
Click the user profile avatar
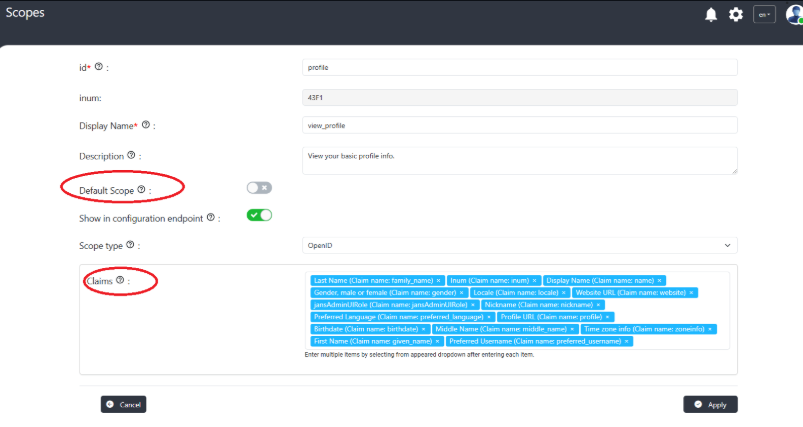[794, 14]
